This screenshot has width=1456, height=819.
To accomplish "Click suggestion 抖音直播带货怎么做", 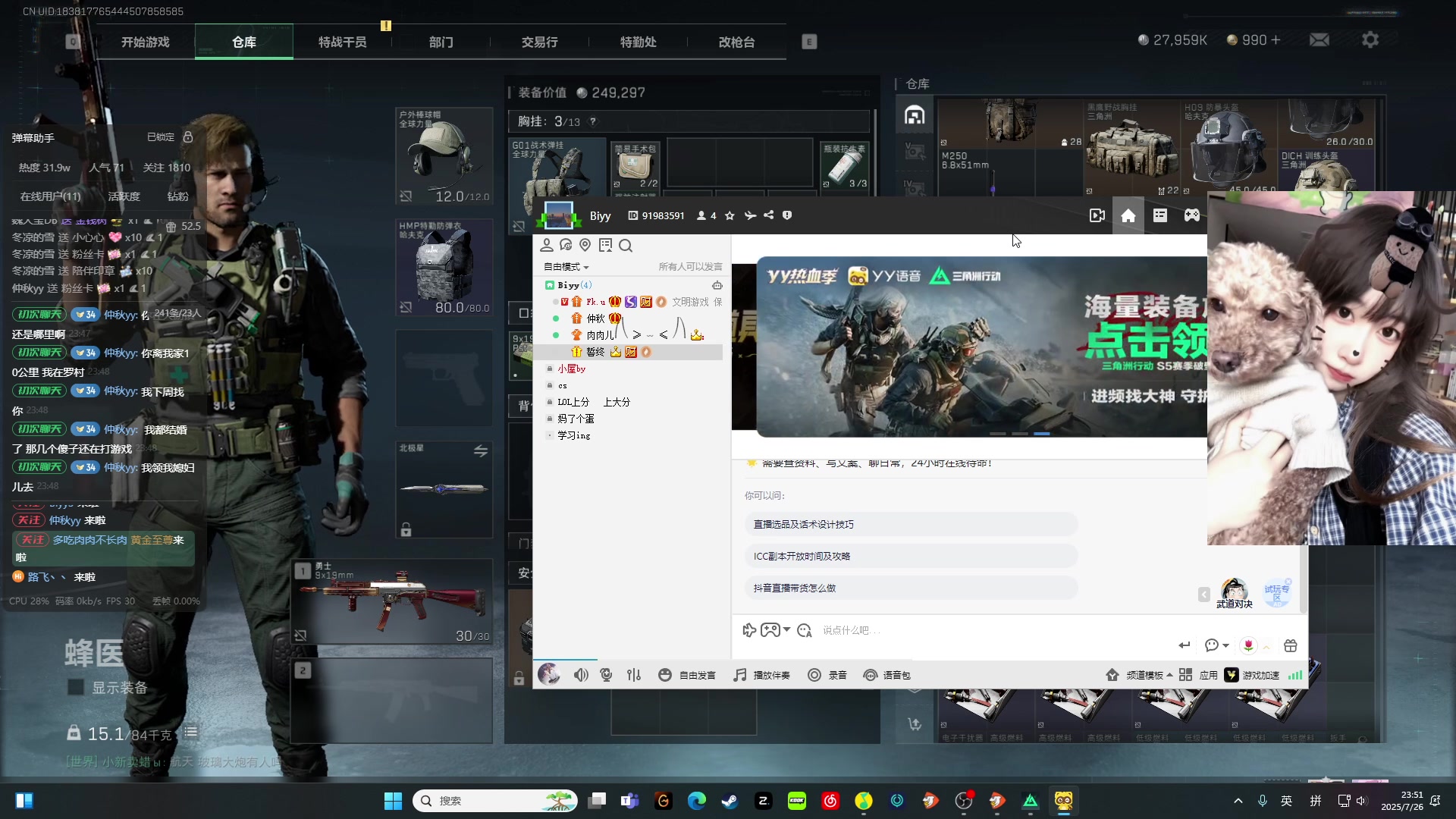I will pos(911,588).
